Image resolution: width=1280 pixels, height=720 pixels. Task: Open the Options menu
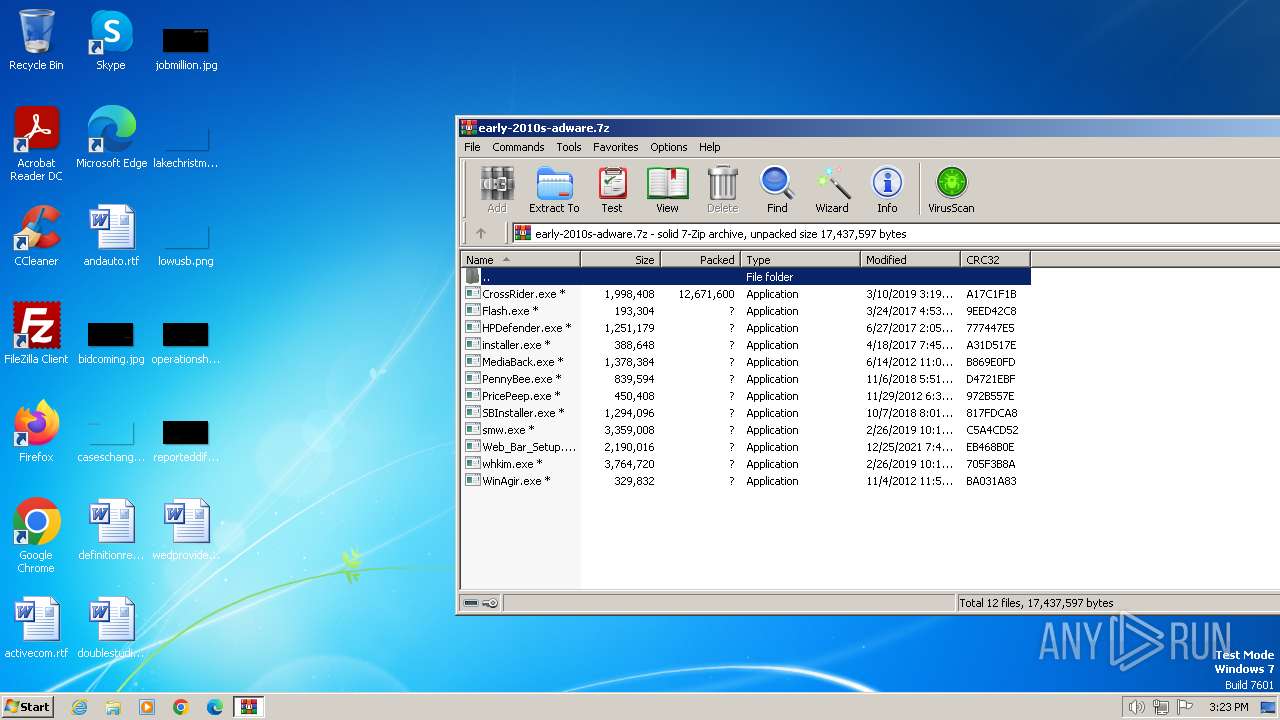(669, 147)
